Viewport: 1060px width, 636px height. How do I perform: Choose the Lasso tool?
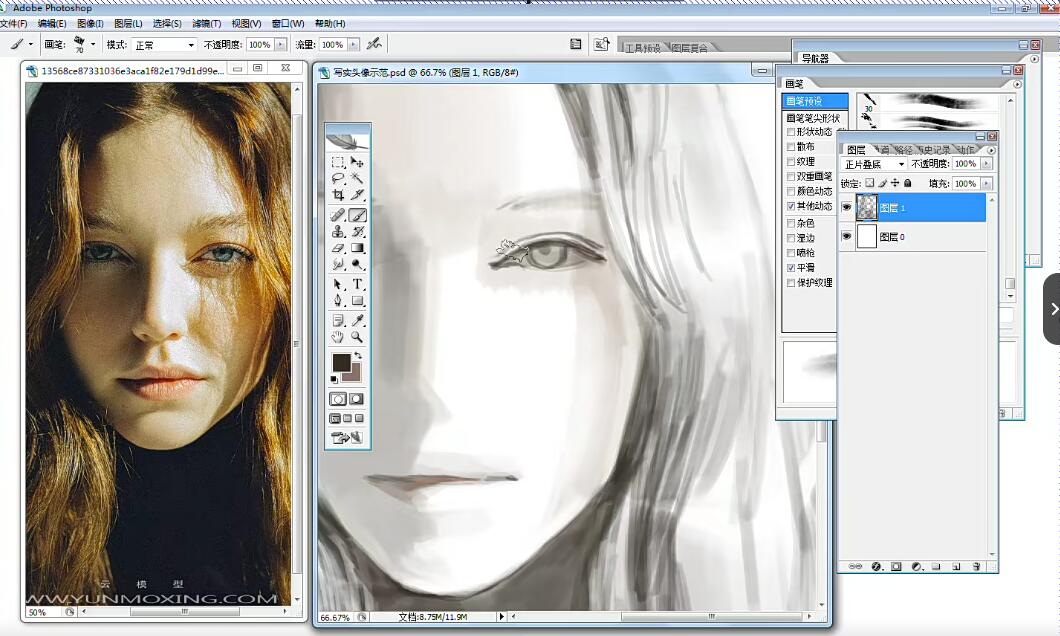(338, 178)
